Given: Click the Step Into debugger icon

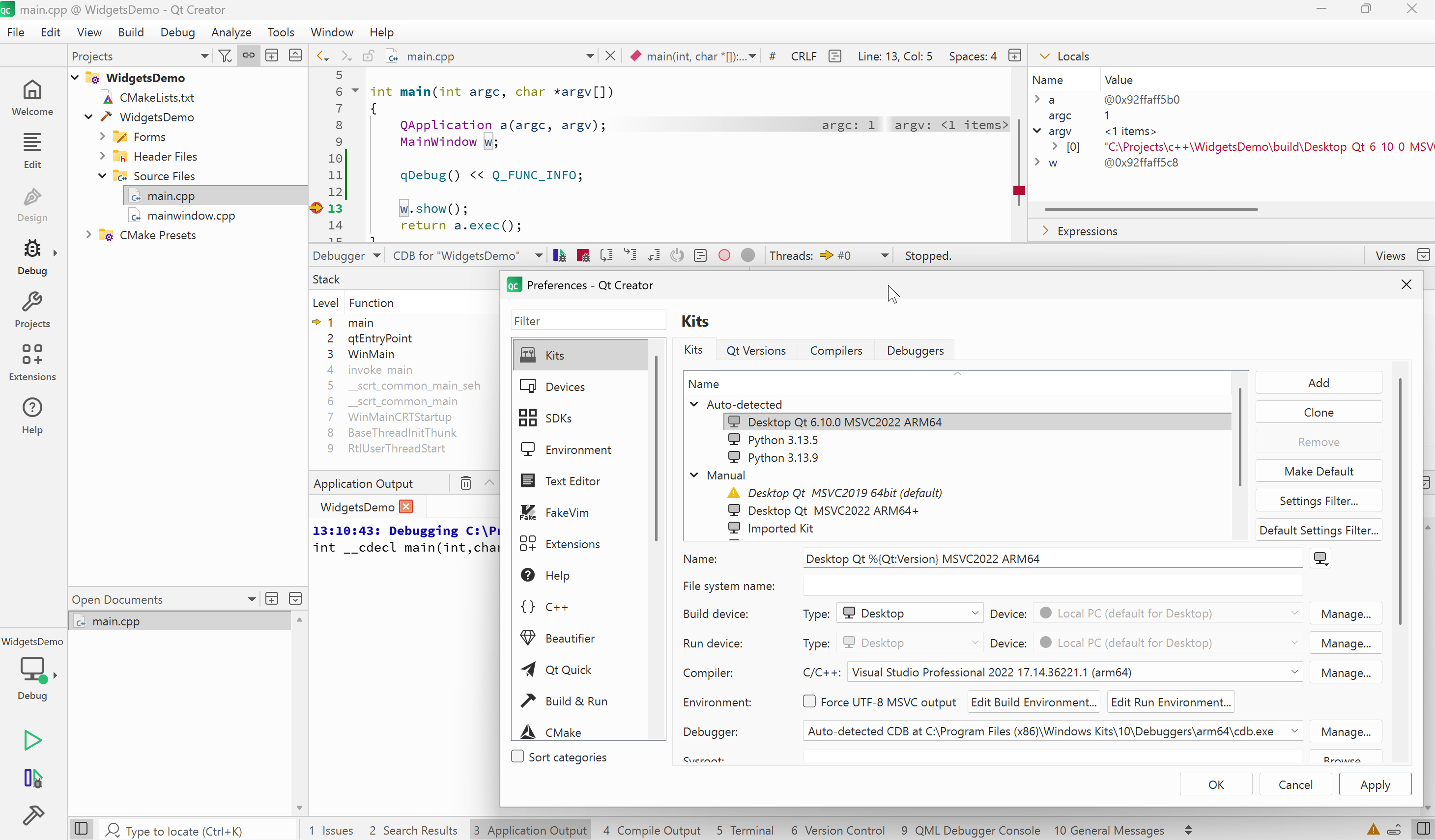Looking at the screenshot, I should (630, 255).
